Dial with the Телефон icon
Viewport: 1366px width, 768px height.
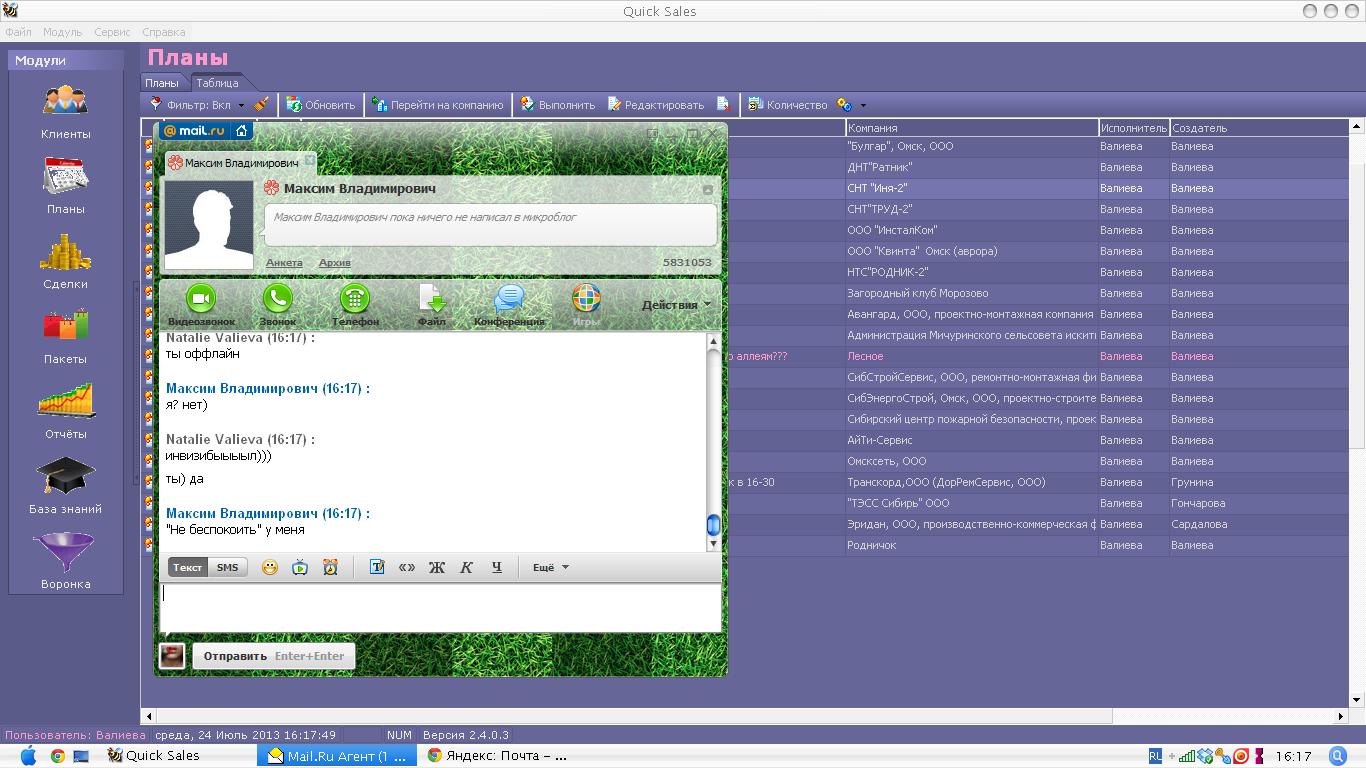coord(355,305)
